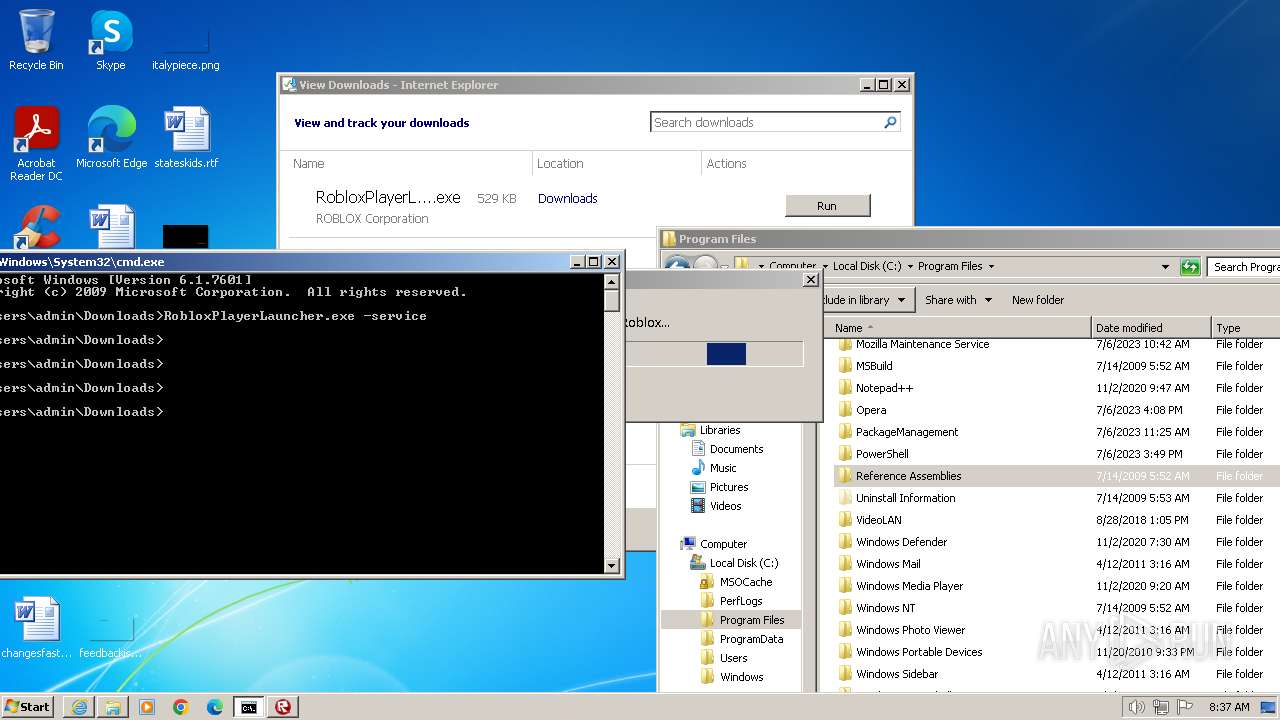1280x720 pixels.
Task: Click the volume icon in system tray
Action: tap(1136, 707)
